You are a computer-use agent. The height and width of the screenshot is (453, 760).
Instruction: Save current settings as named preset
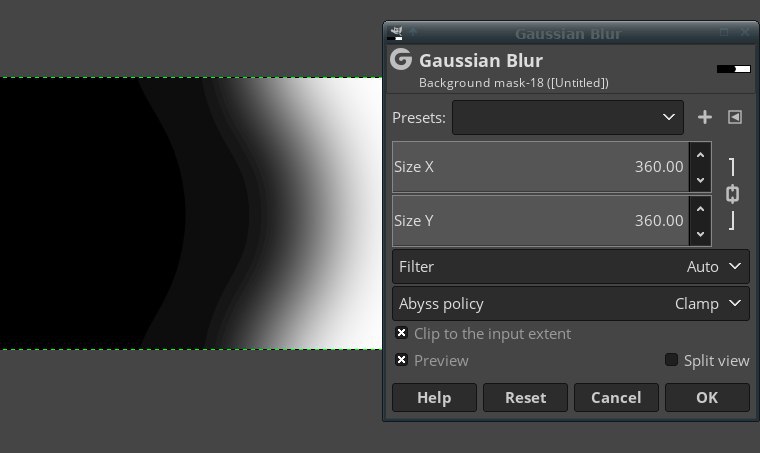point(704,117)
